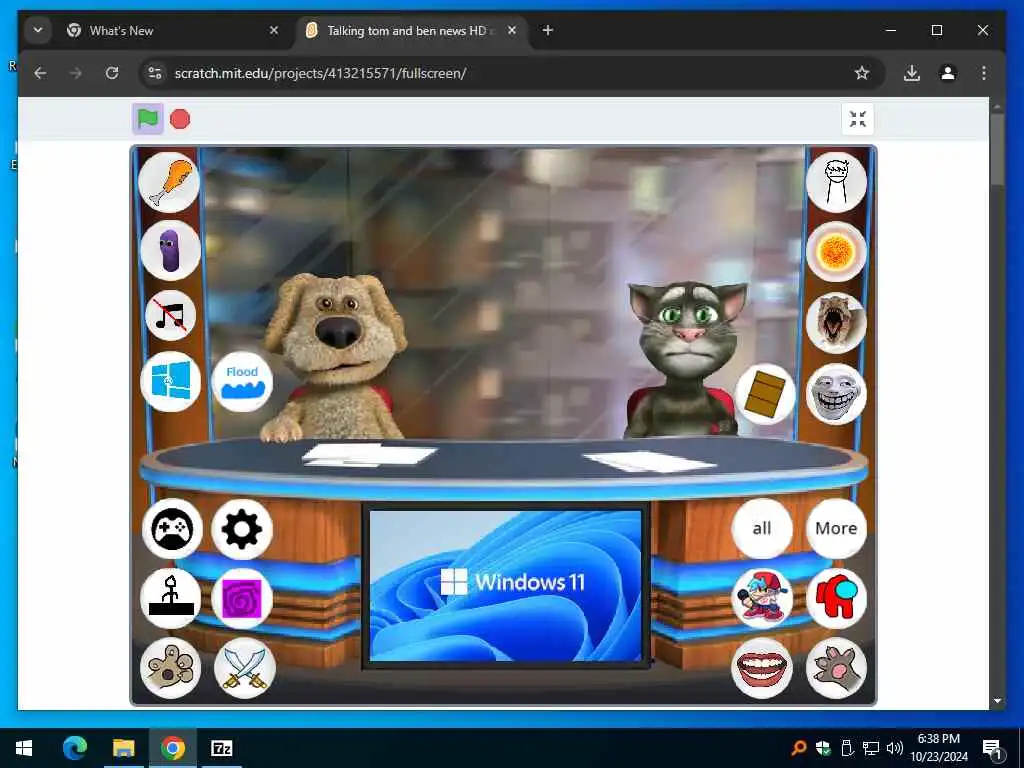
Task: Open the volume control in the system tray
Action: [x=895, y=748]
